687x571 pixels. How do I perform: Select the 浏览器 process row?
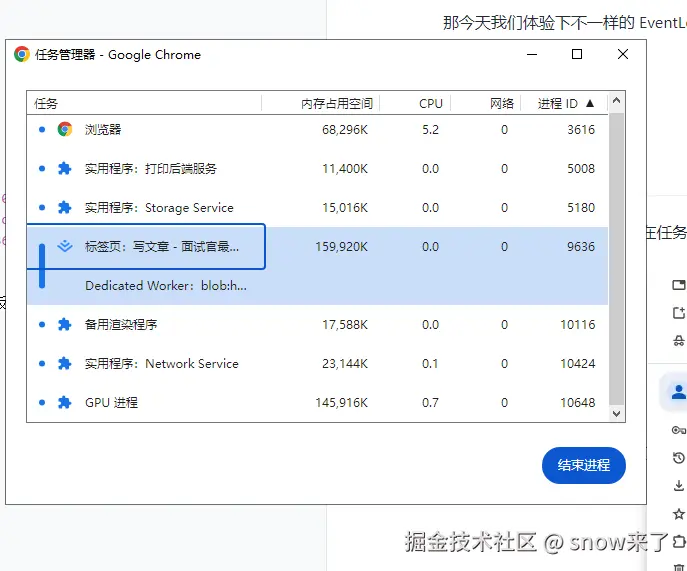point(317,130)
